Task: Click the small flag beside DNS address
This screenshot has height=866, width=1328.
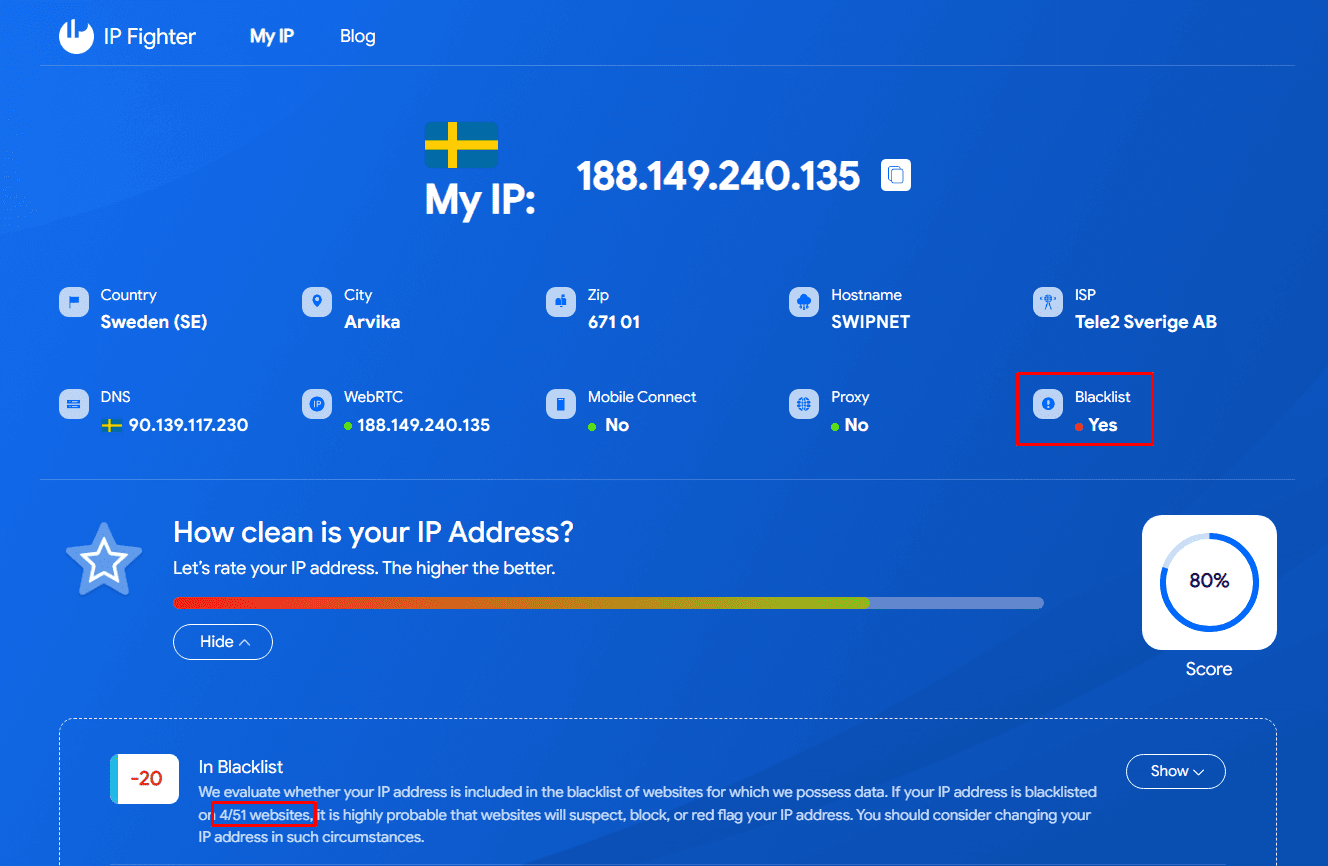Action: 112,425
